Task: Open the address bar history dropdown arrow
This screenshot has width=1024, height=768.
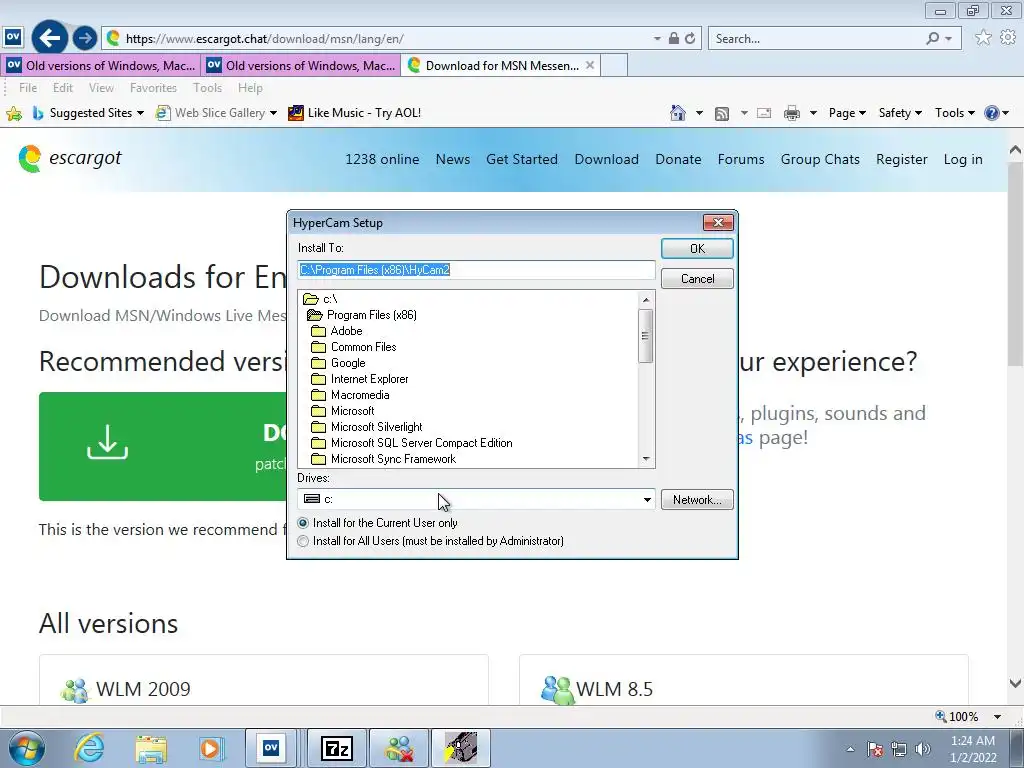Action: point(657,39)
